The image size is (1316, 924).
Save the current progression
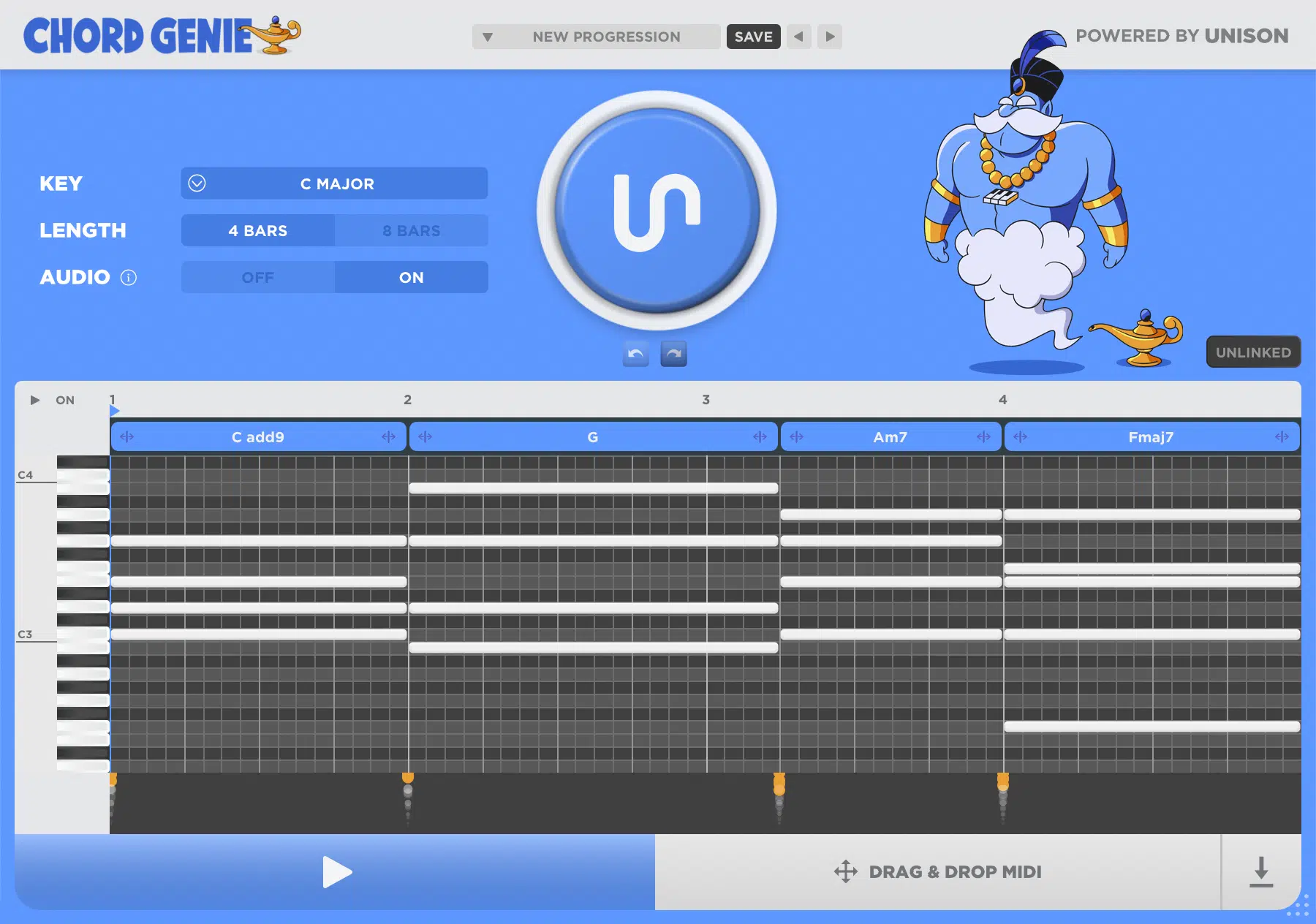coord(754,37)
